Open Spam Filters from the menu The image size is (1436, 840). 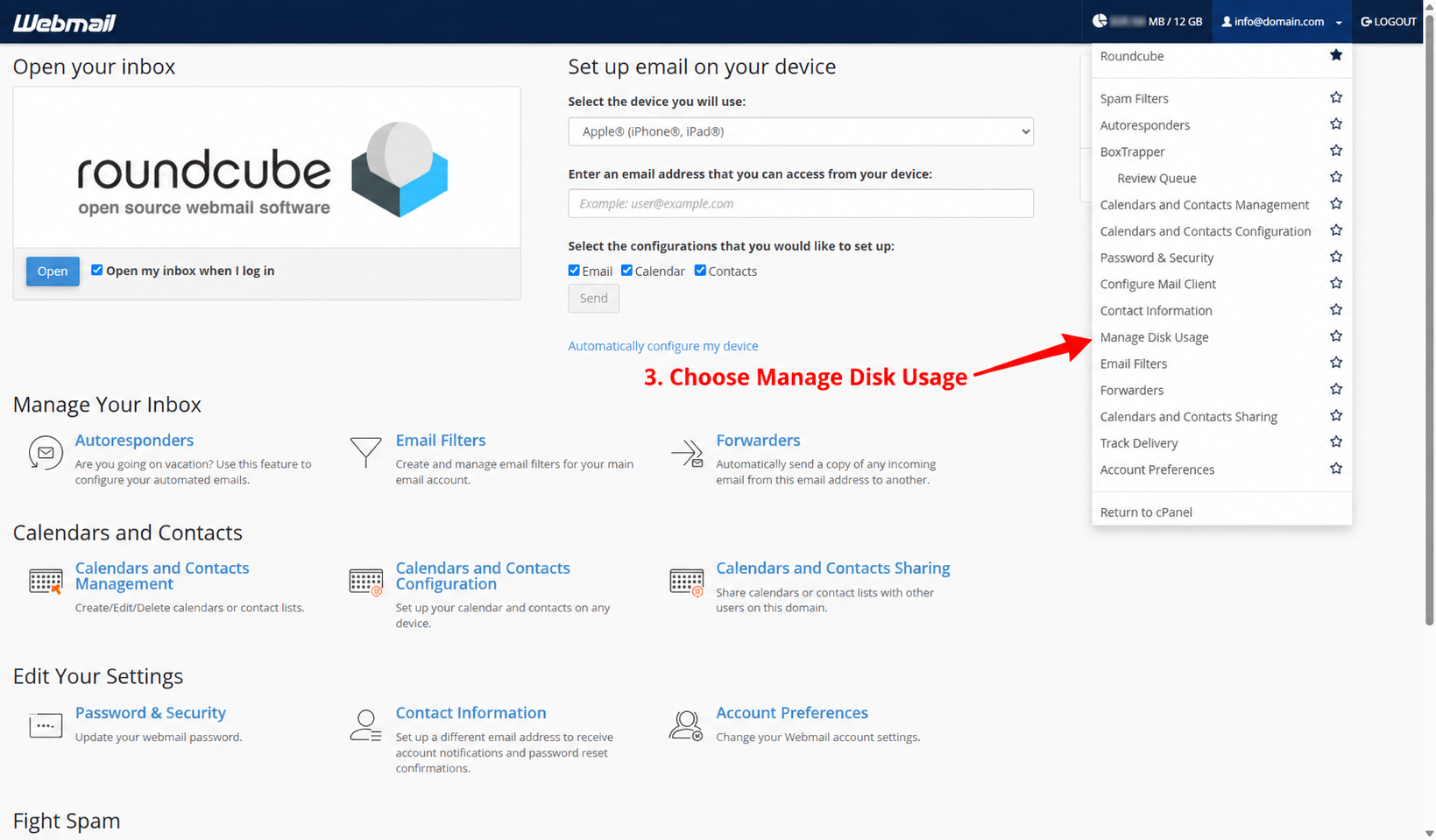click(1134, 99)
